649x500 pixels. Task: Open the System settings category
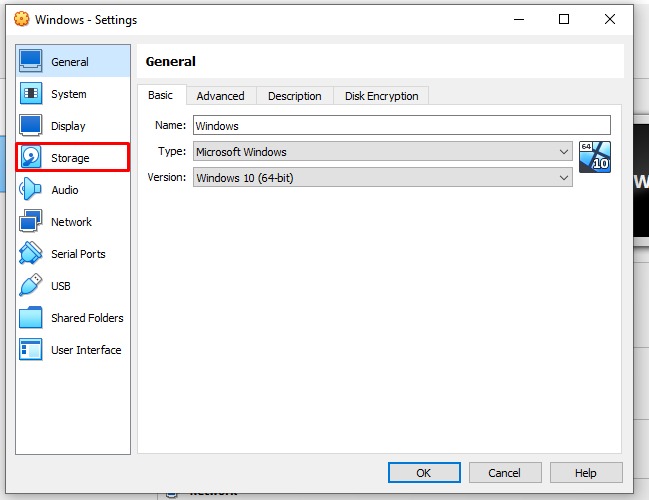click(x=73, y=94)
